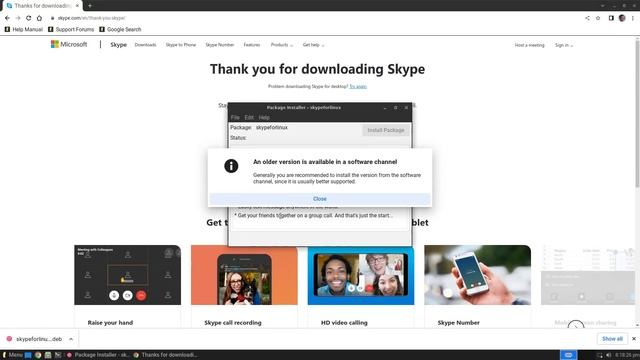Open the Chrome profile avatar
640x360 pixels.
(622, 18)
